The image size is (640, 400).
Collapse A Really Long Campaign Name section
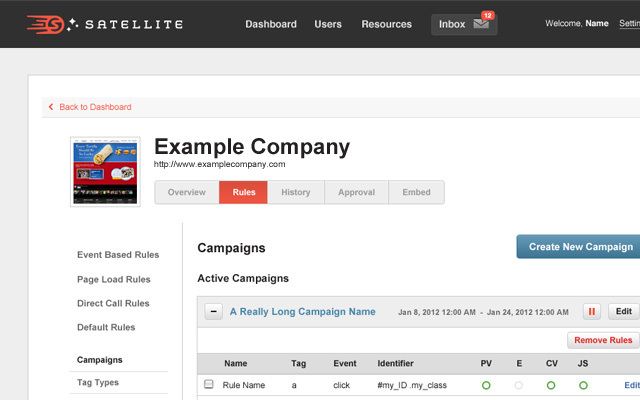(213, 312)
